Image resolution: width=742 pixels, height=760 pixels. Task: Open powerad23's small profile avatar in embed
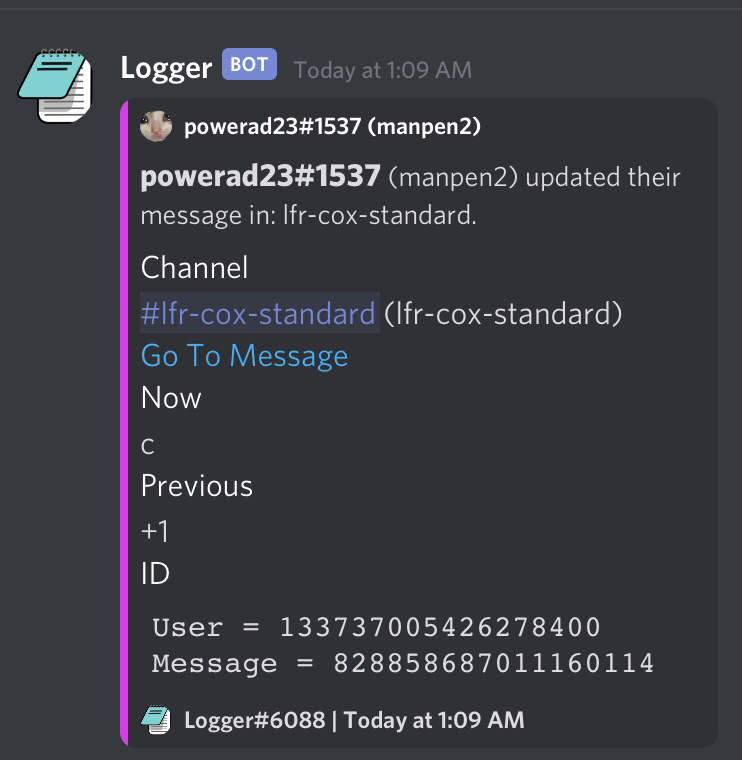pos(156,126)
